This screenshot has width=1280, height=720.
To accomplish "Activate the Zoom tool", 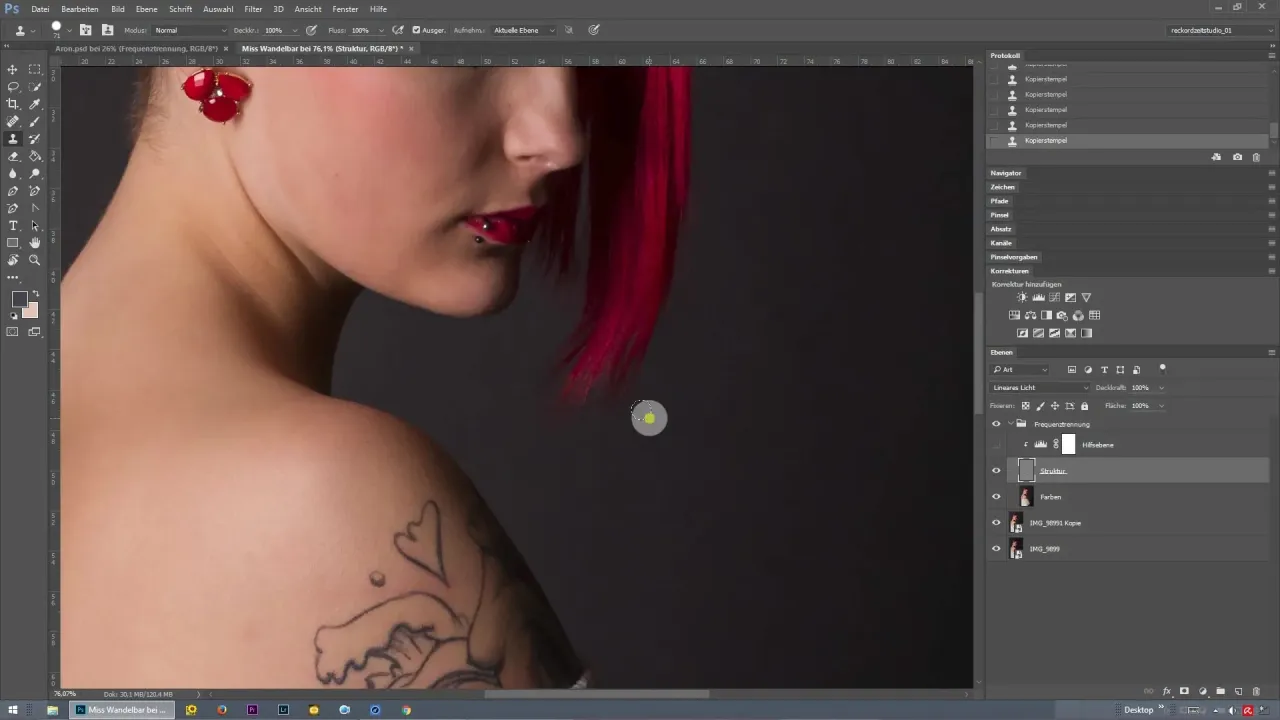I will [x=34, y=260].
